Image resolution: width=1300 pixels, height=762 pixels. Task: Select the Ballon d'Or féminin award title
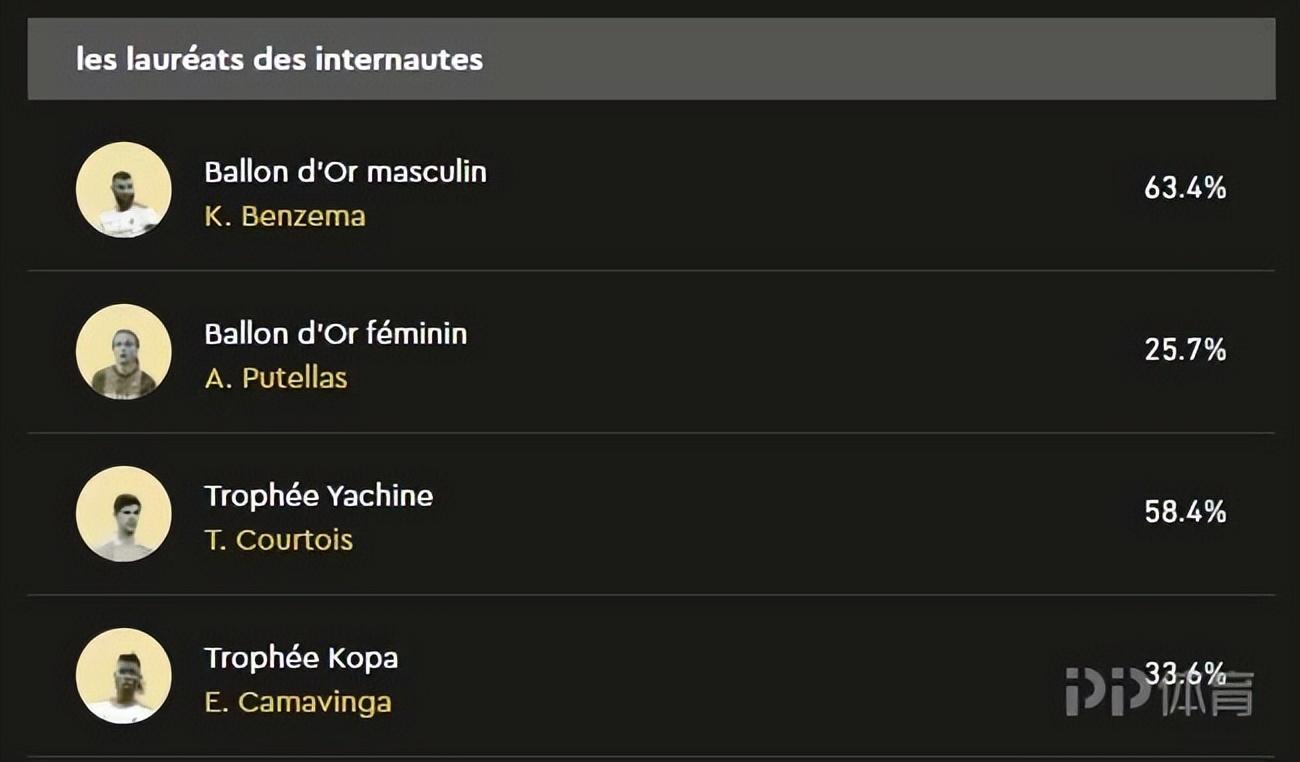coord(335,334)
